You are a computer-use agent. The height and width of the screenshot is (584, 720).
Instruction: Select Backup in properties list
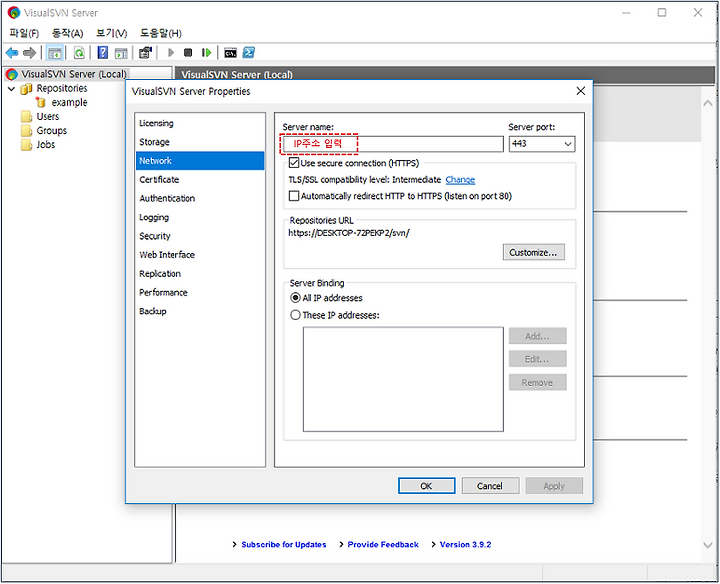point(200,311)
